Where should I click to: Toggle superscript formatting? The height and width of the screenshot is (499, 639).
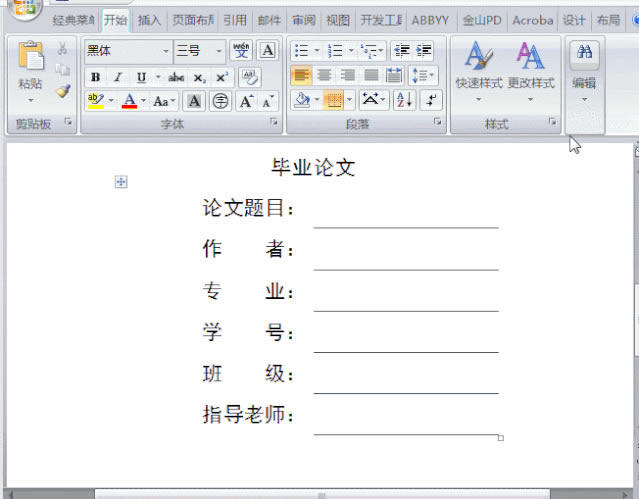pos(222,77)
